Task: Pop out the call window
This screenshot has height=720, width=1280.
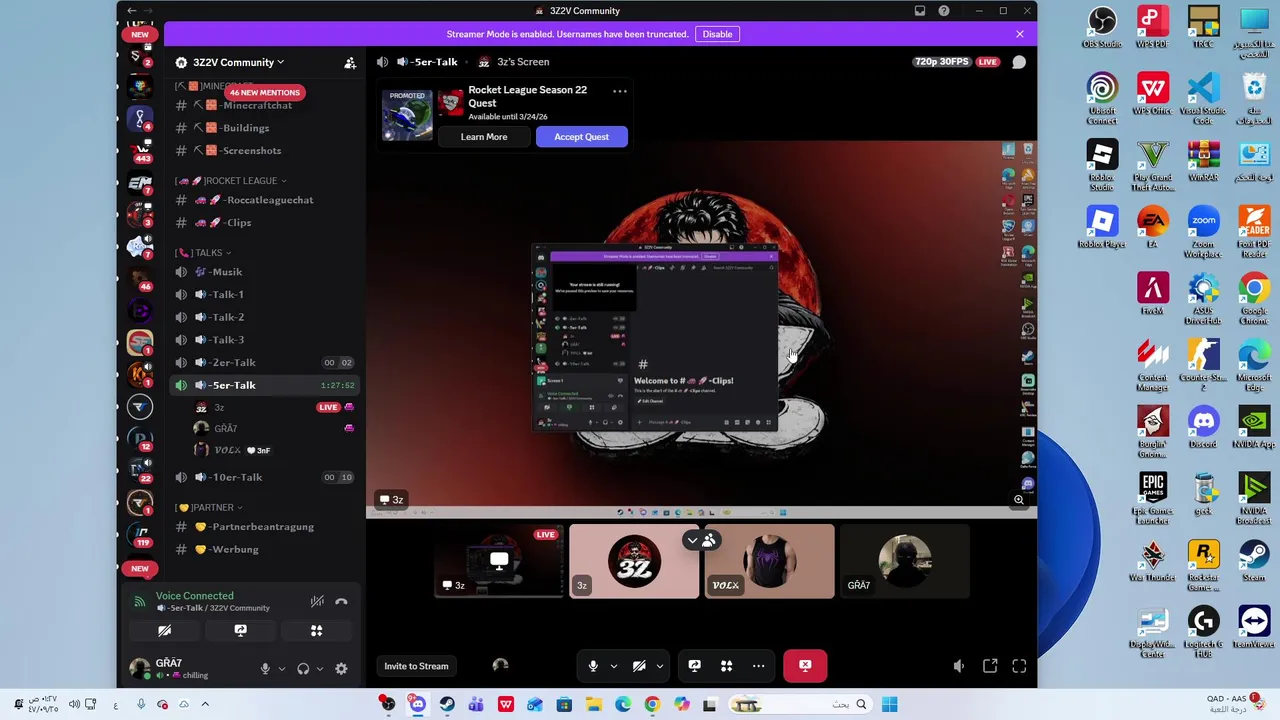Action: 990,666
